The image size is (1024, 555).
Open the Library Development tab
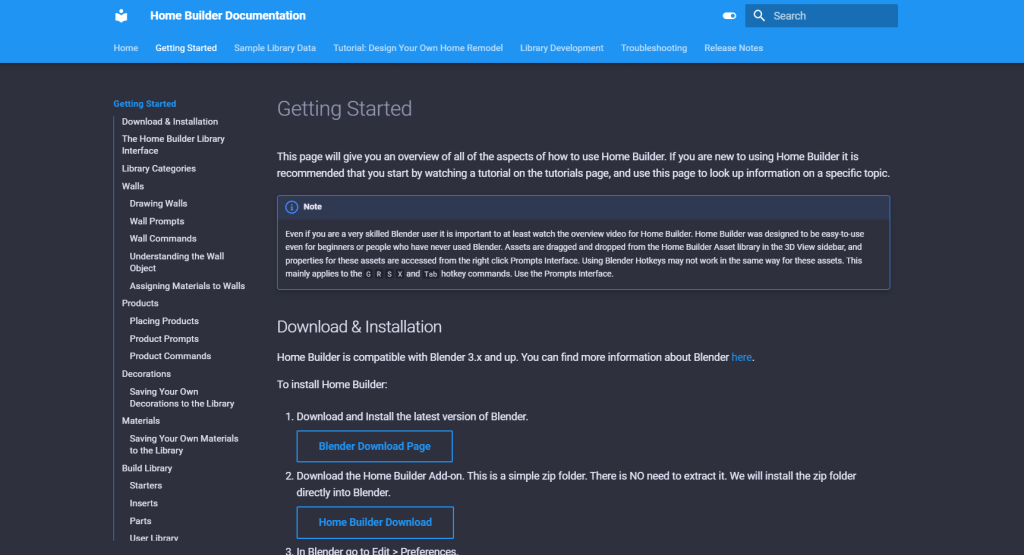tap(561, 48)
